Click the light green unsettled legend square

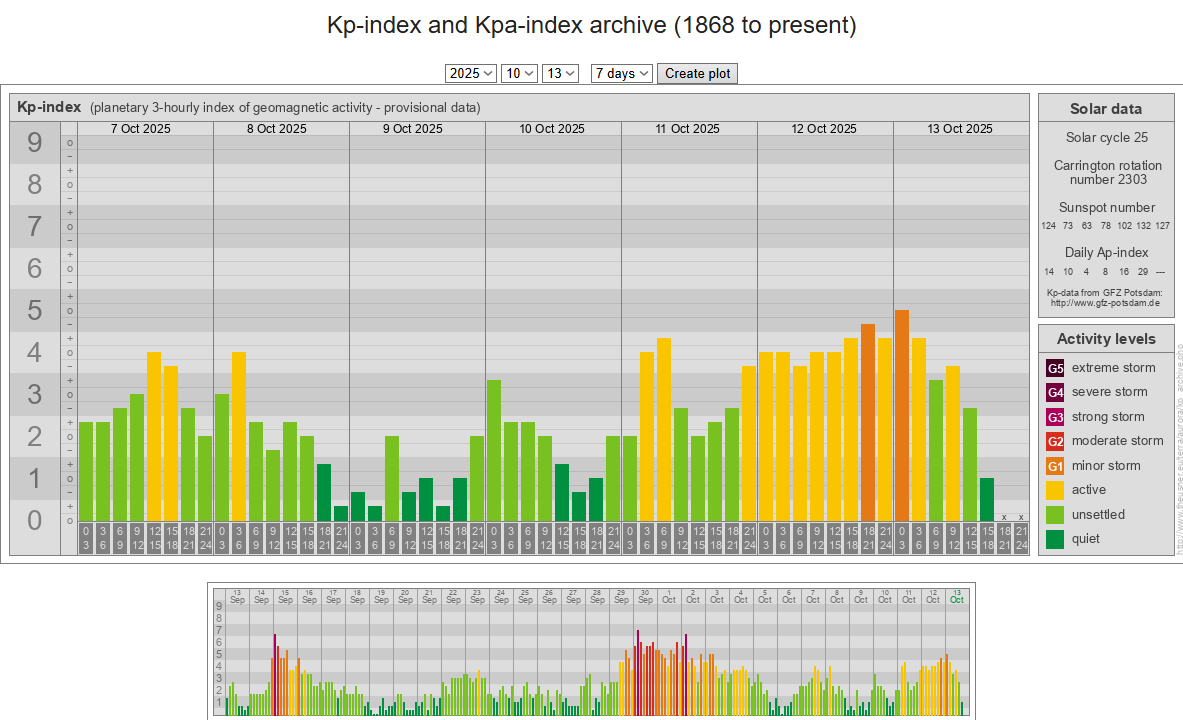(1055, 515)
